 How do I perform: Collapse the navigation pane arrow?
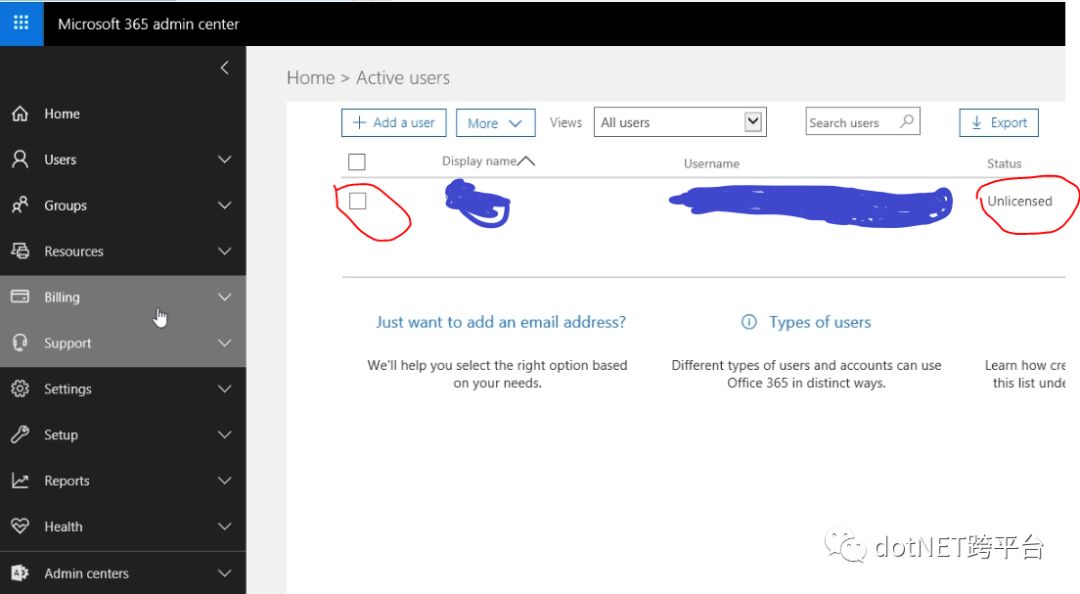[x=225, y=68]
